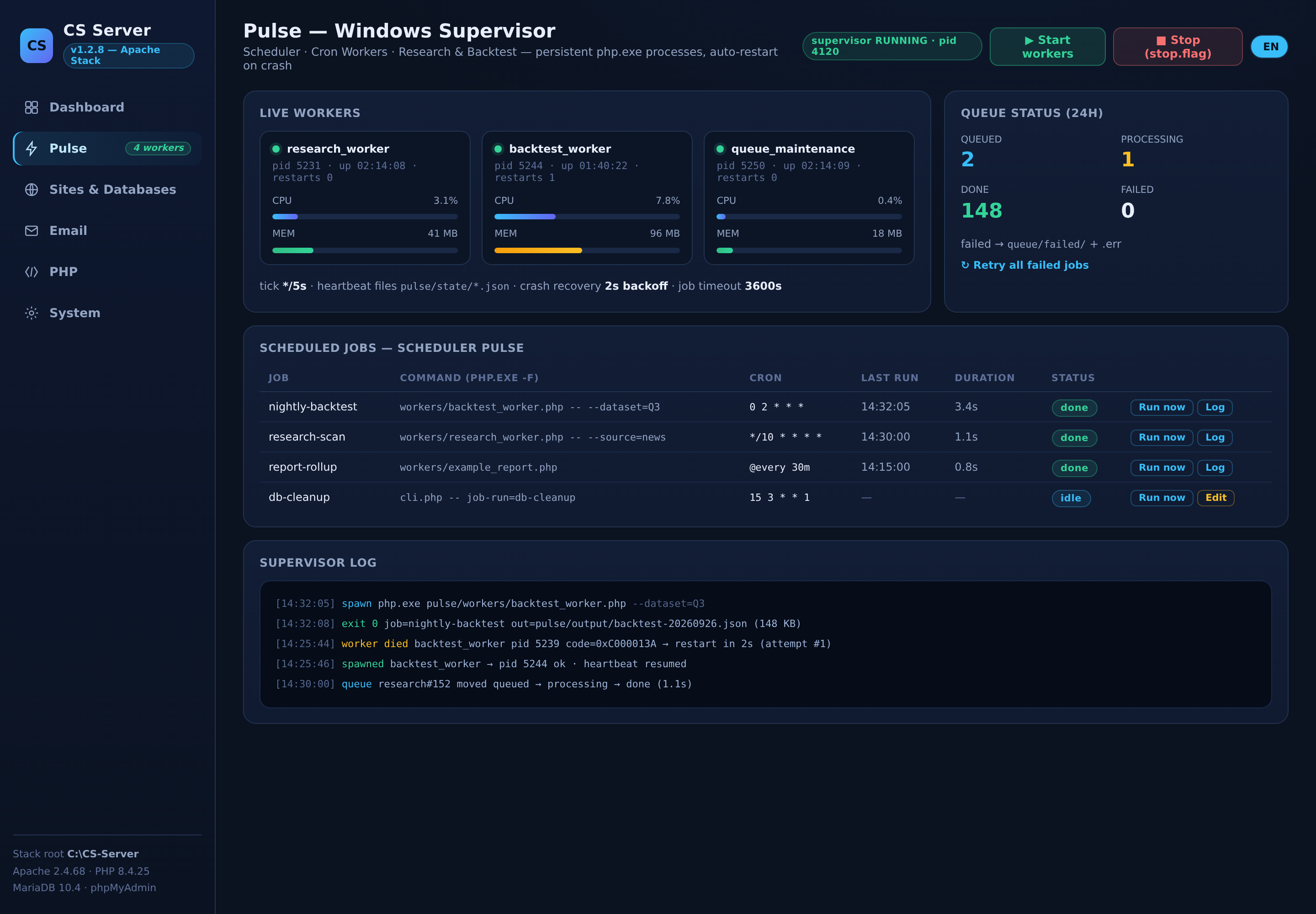Click backtest_worker green status dot
Viewport: 1316px width, 914px height.
[498, 149]
